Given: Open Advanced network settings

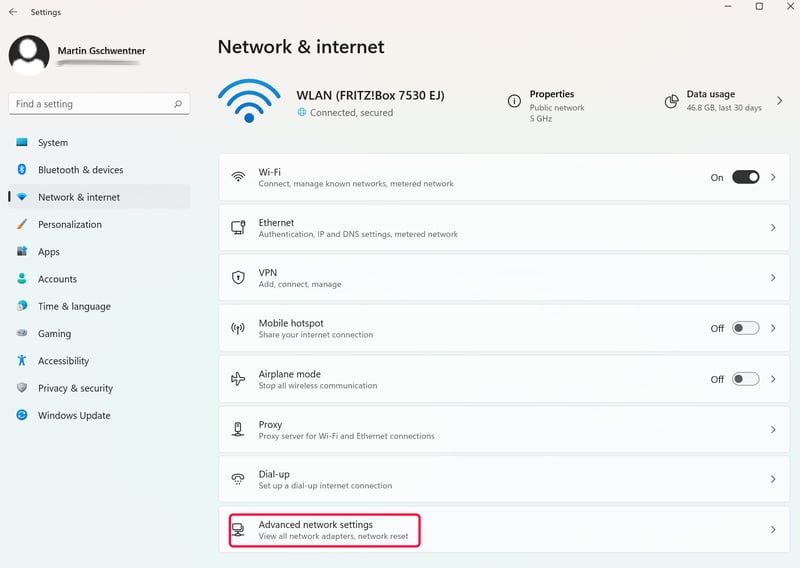Looking at the screenshot, I should point(504,530).
